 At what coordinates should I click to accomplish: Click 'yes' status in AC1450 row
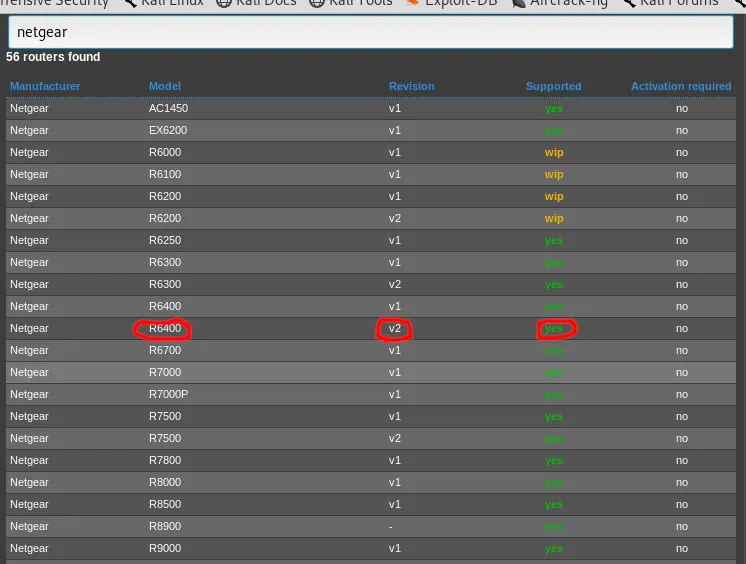(x=554, y=109)
